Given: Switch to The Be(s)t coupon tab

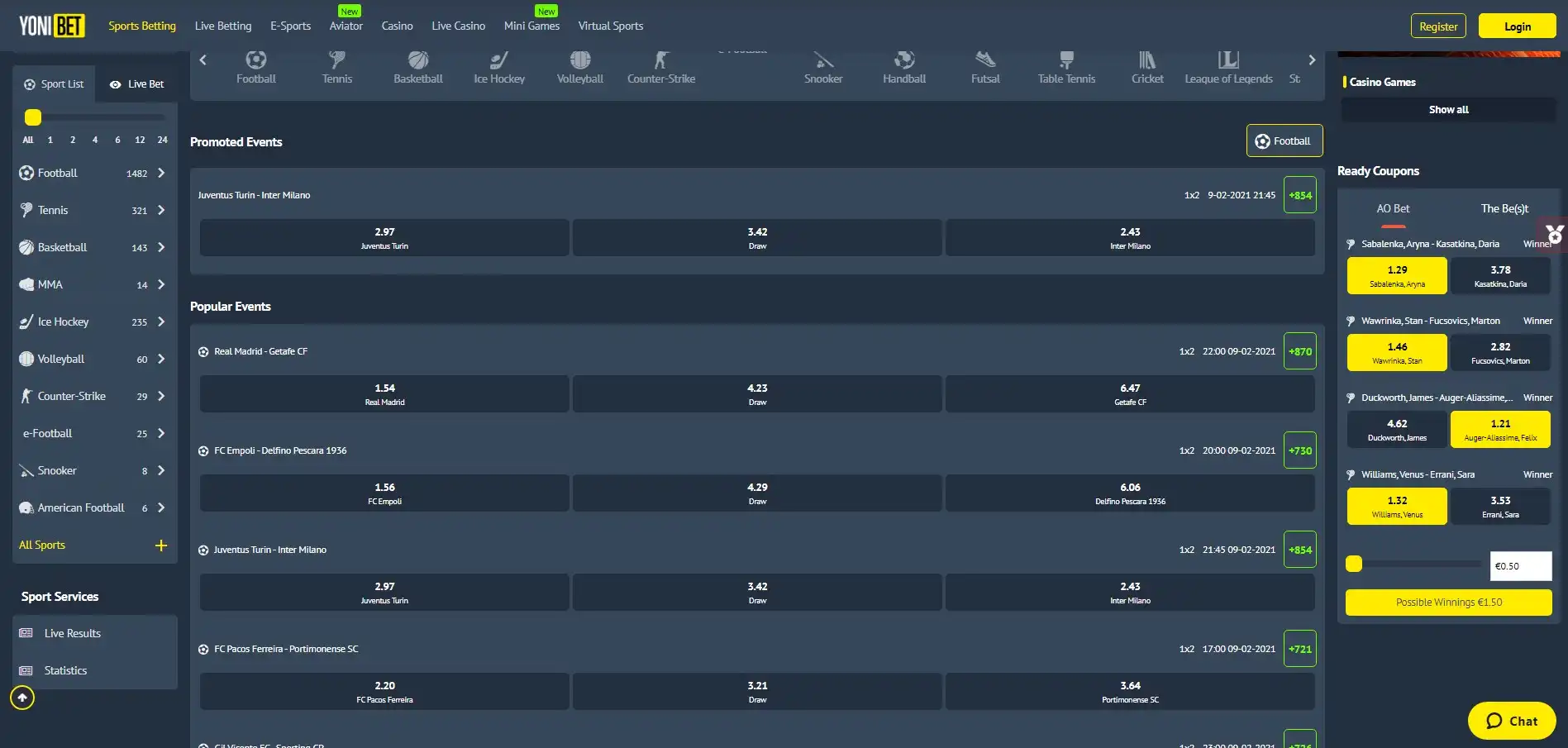Looking at the screenshot, I should tap(1504, 209).
